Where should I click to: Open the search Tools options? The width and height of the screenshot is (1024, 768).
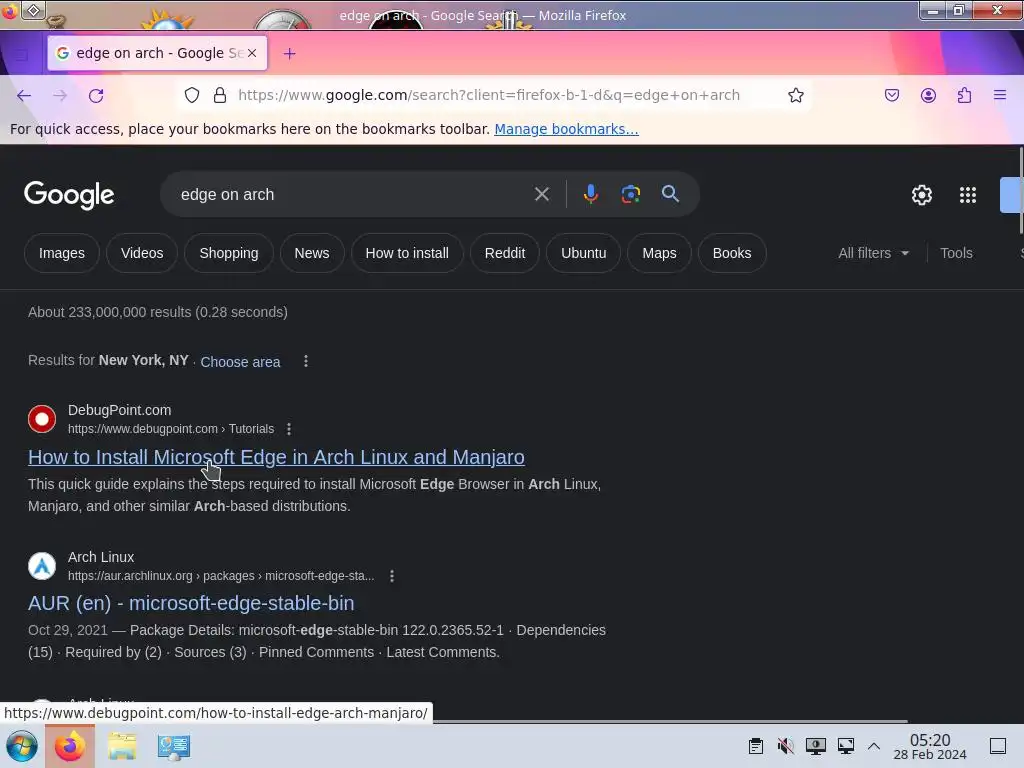[x=956, y=253]
